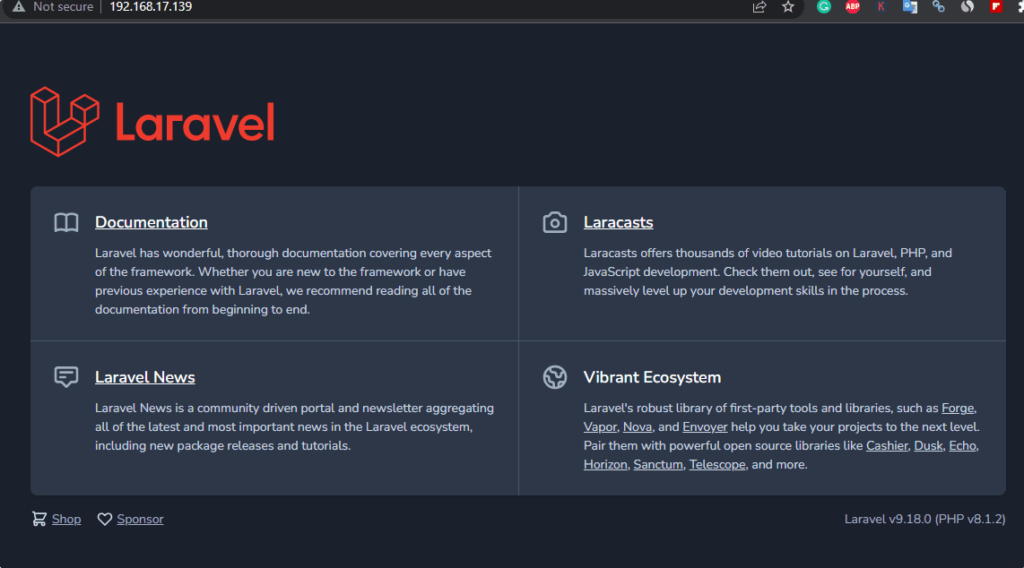
Task: Click the shopping cart icon
Action: click(39, 519)
